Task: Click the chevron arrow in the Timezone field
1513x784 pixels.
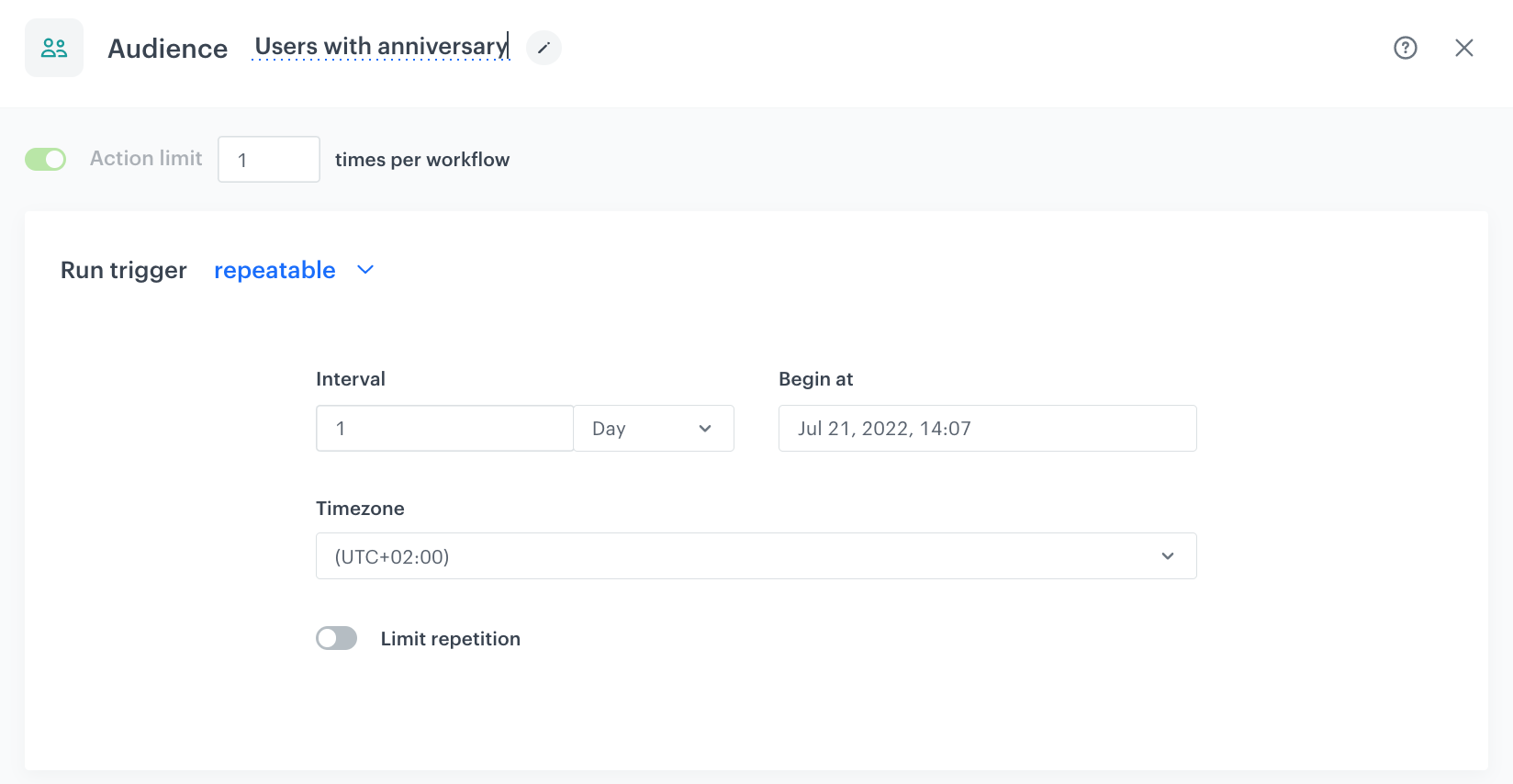Action: click(x=1167, y=556)
